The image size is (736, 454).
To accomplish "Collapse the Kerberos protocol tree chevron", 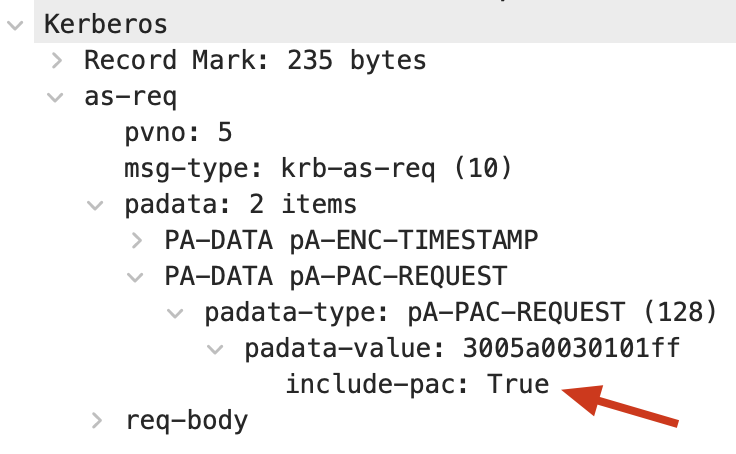I will coord(15,25).
